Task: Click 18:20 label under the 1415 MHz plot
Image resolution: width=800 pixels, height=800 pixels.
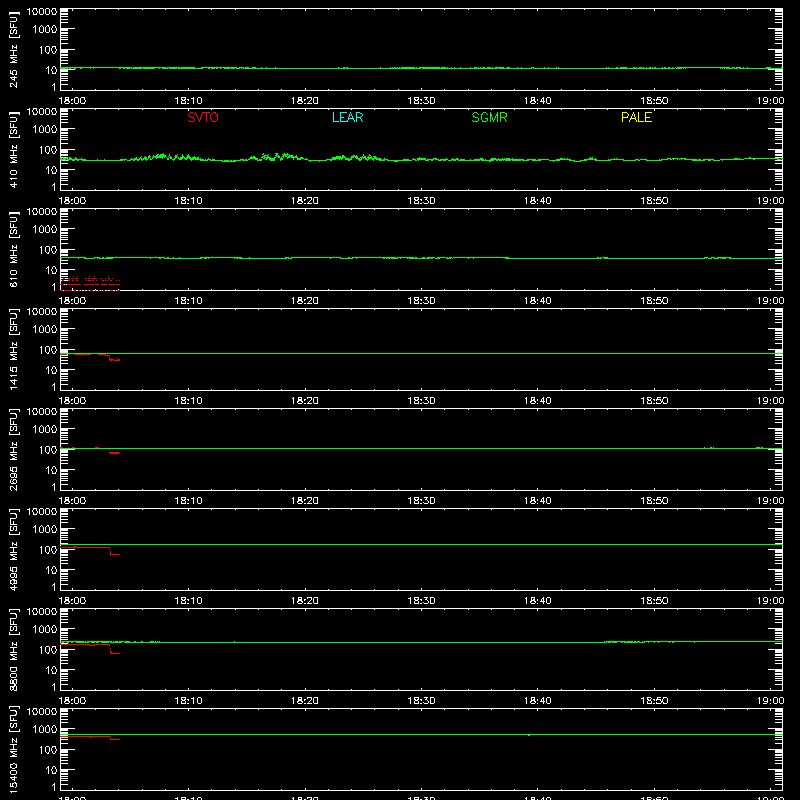Action: (305, 401)
